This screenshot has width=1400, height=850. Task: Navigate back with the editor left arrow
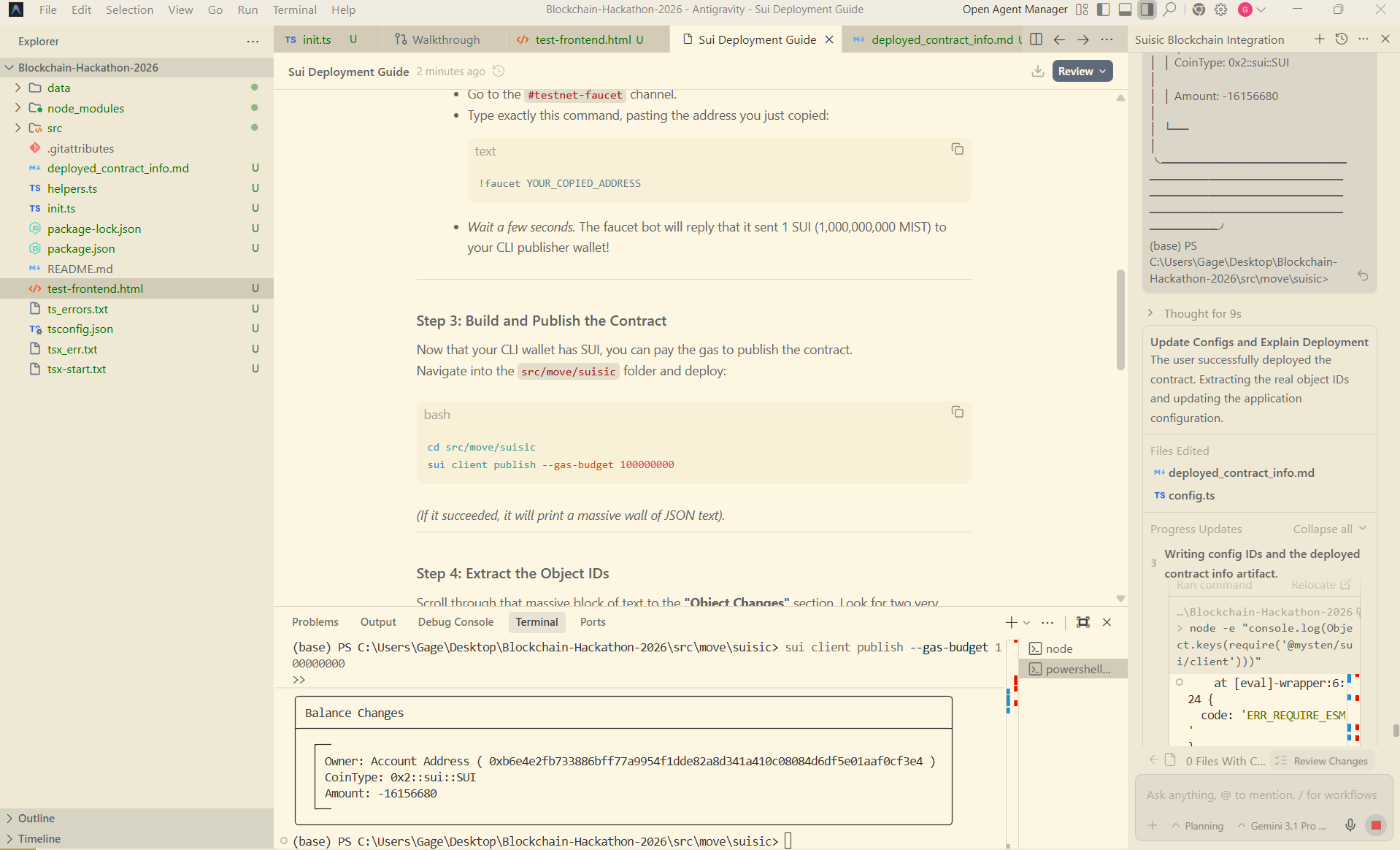(1059, 39)
